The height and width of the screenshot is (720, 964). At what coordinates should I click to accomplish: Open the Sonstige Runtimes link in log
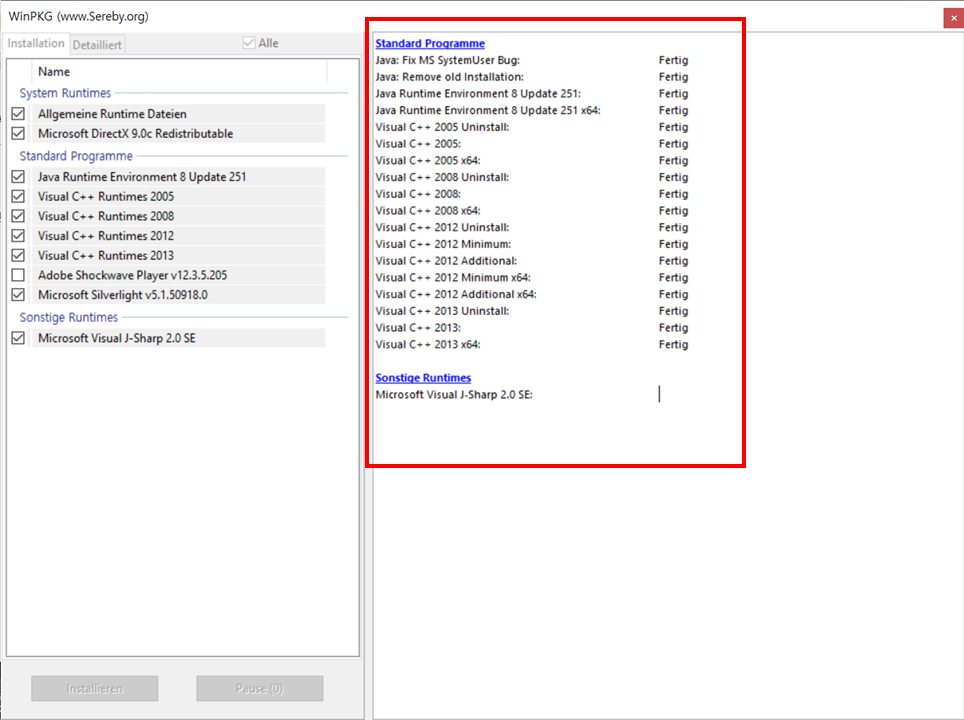[423, 378]
